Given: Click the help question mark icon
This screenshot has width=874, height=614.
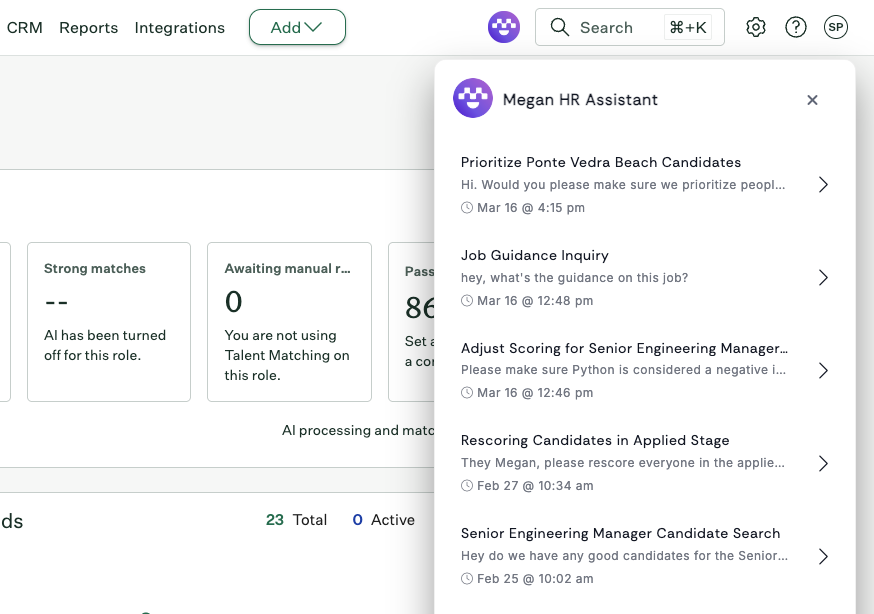Looking at the screenshot, I should click(796, 27).
